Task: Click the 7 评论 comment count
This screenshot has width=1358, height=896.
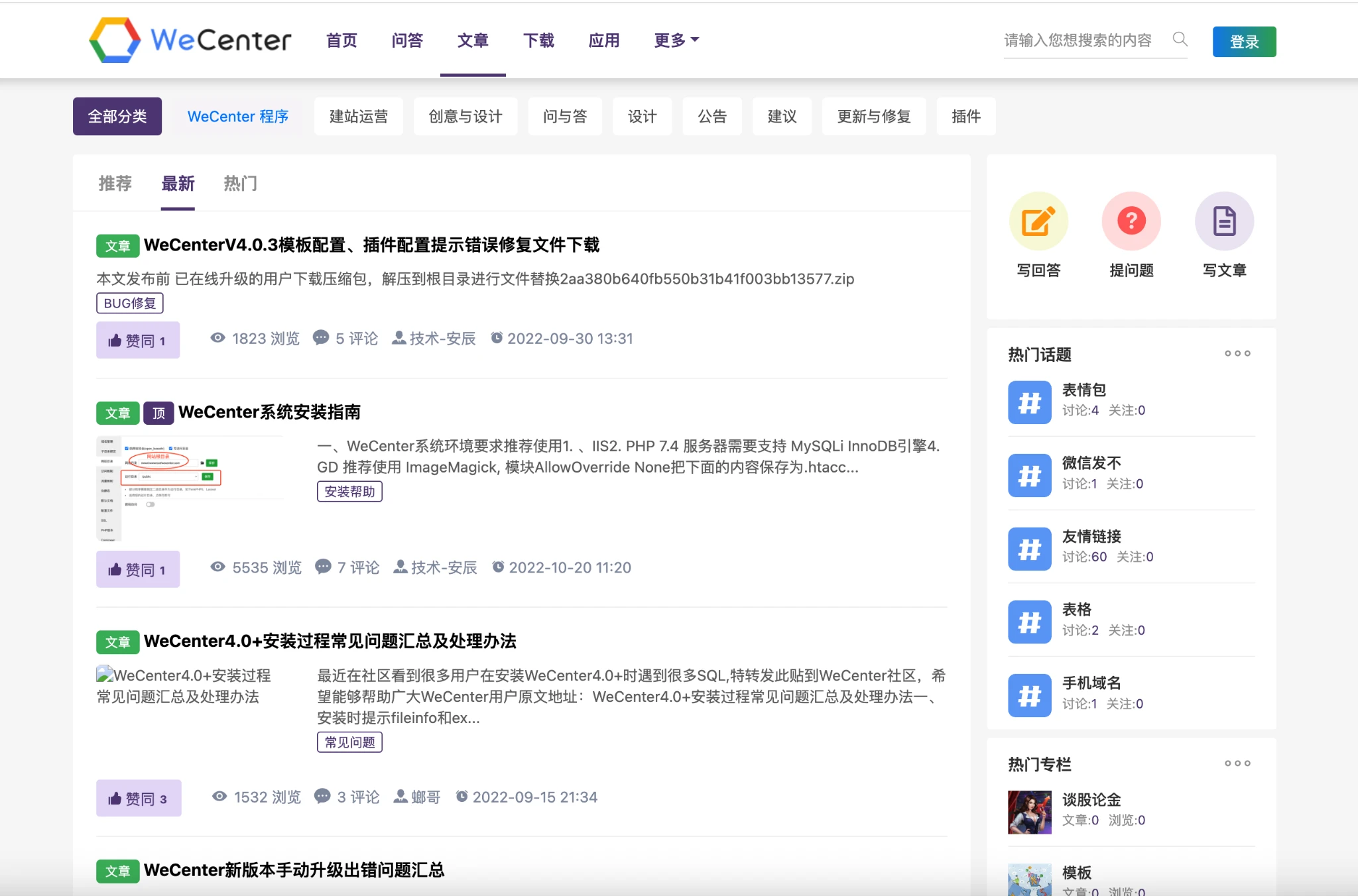Action: click(x=347, y=567)
